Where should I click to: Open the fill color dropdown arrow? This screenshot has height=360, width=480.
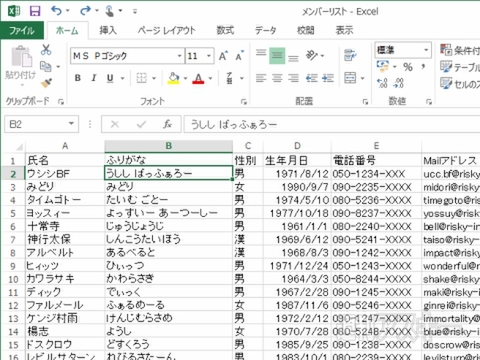coord(185,78)
